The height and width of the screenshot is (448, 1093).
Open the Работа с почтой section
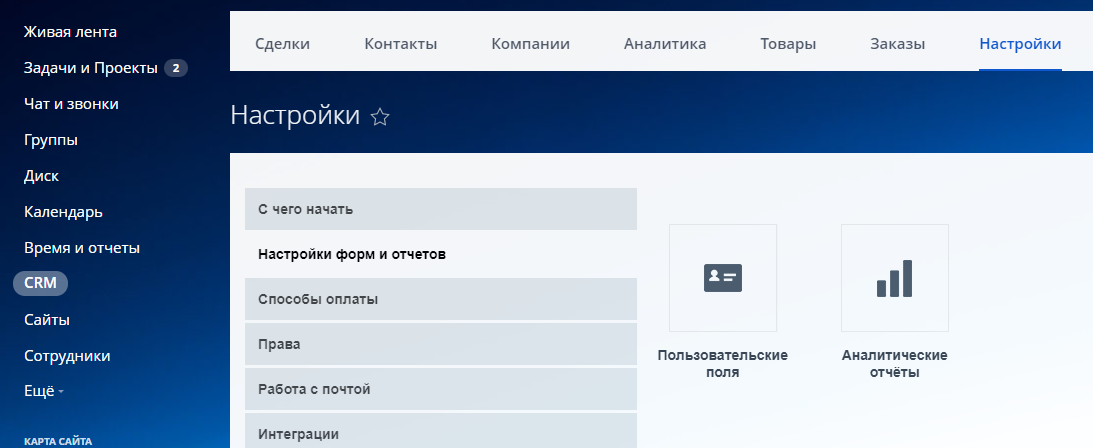tap(441, 389)
